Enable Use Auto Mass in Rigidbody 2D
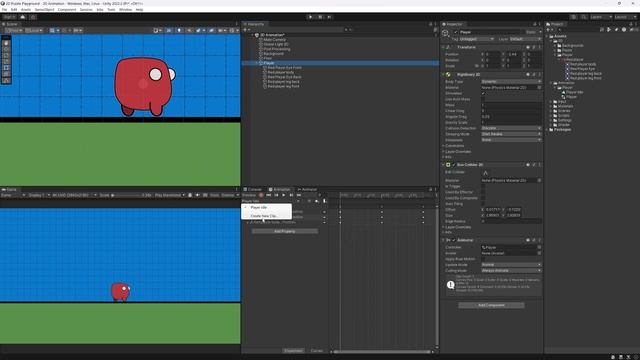Image resolution: width=640 pixels, height=360 pixels. pos(483,99)
